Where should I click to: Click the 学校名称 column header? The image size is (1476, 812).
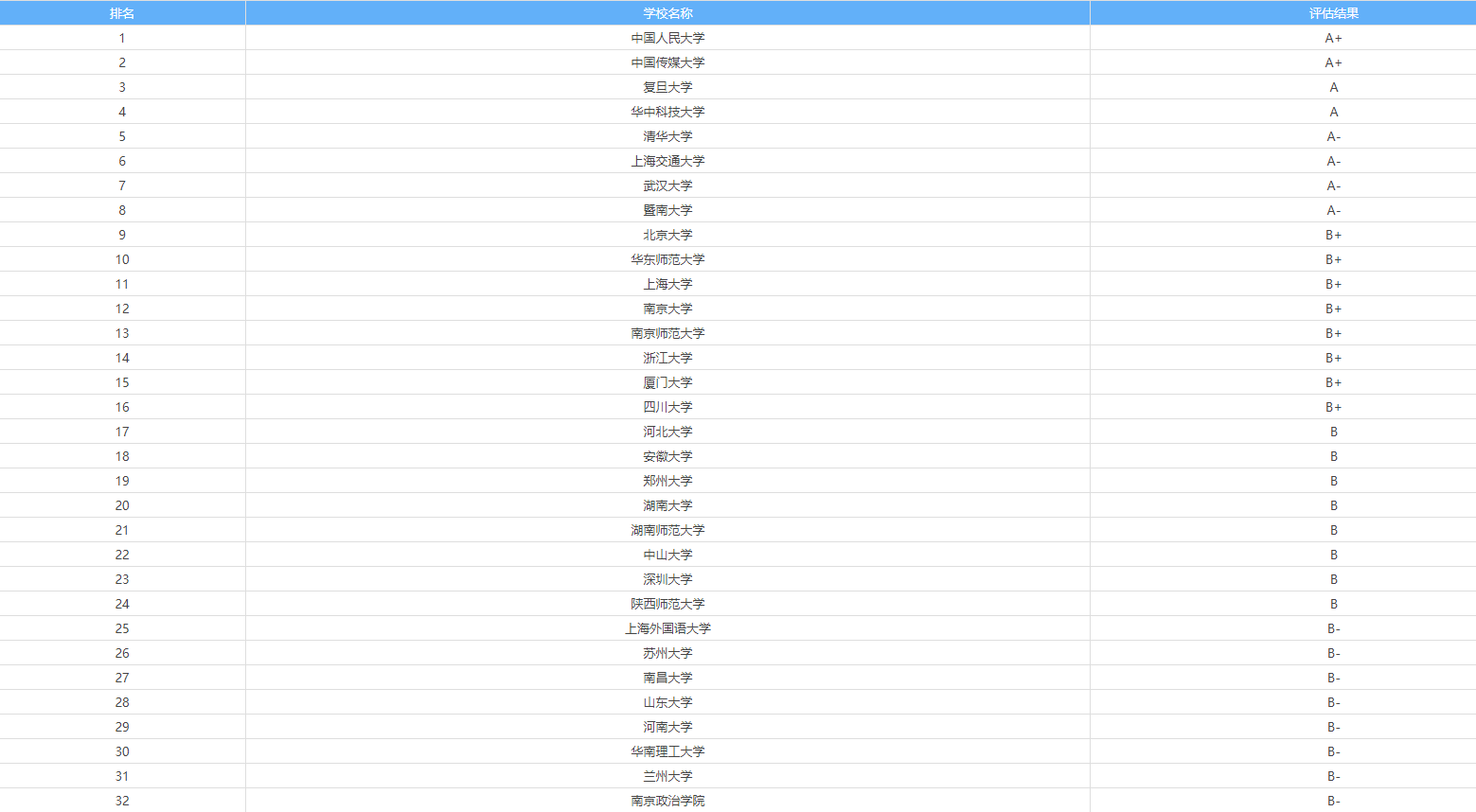tap(667, 13)
